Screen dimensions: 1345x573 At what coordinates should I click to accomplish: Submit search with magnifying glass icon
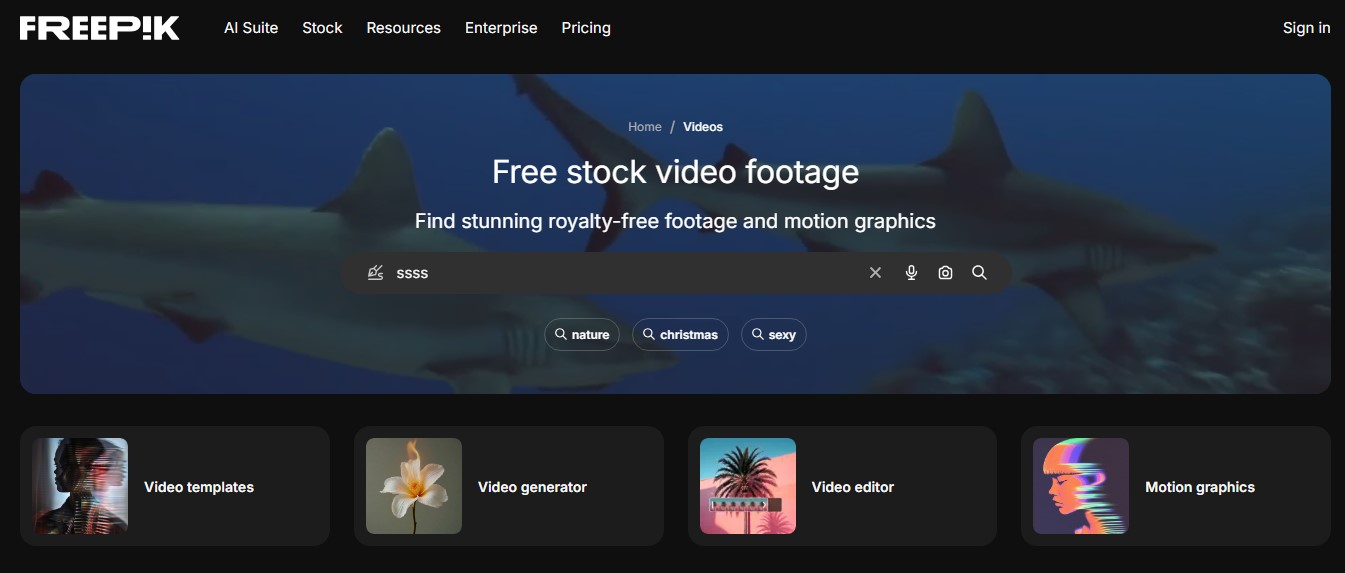979,273
